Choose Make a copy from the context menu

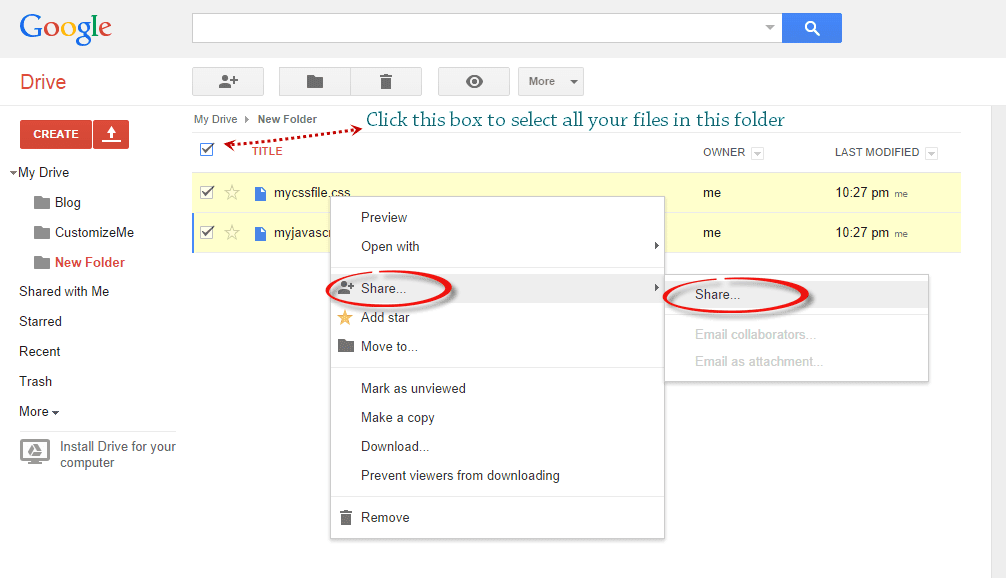[x=396, y=417]
